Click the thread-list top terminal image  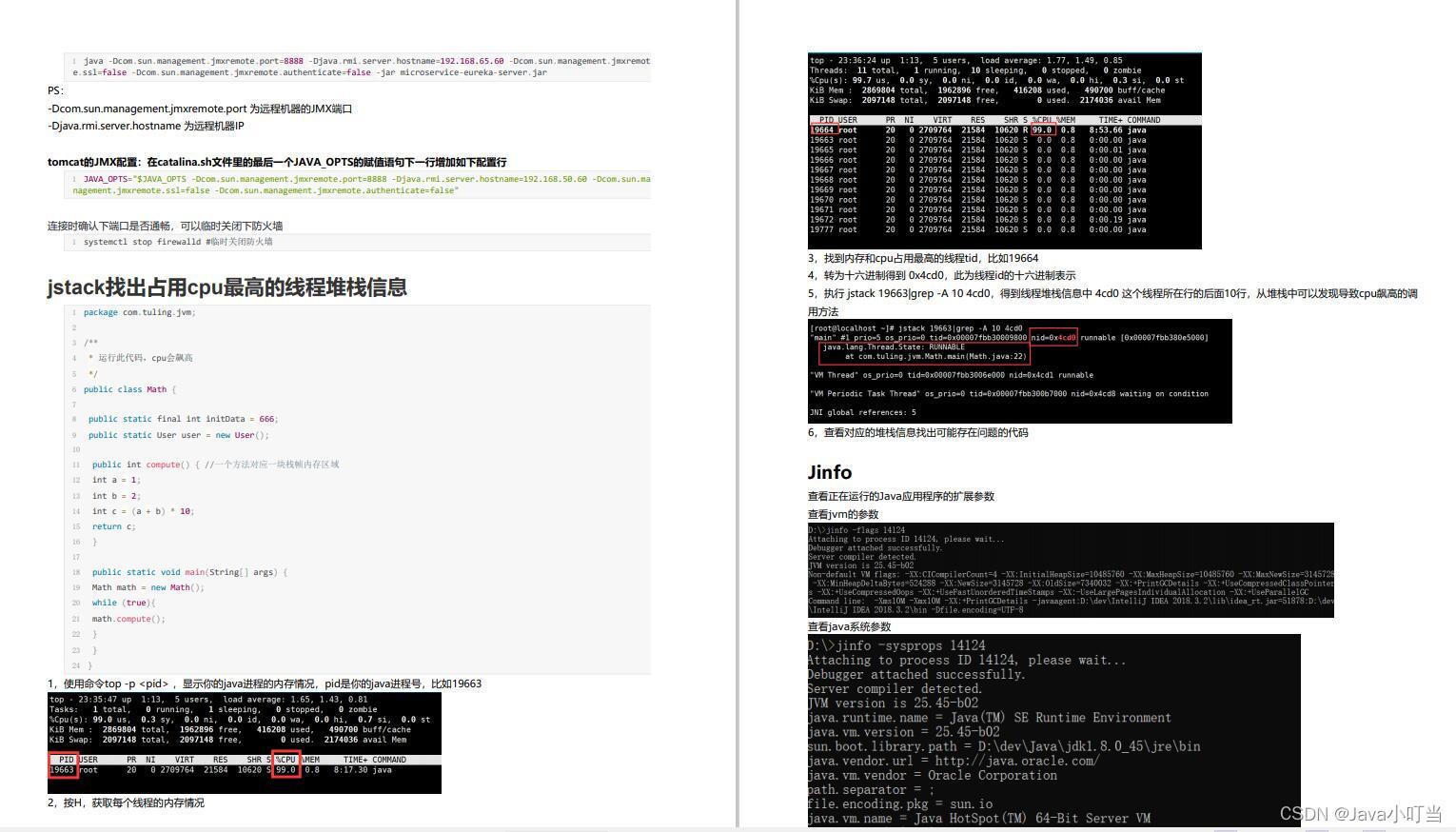pyautogui.click(x=1005, y=150)
